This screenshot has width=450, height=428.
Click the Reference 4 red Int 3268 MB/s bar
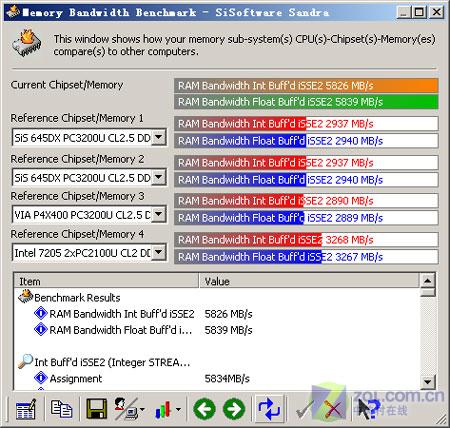pyautogui.click(x=306, y=240)
